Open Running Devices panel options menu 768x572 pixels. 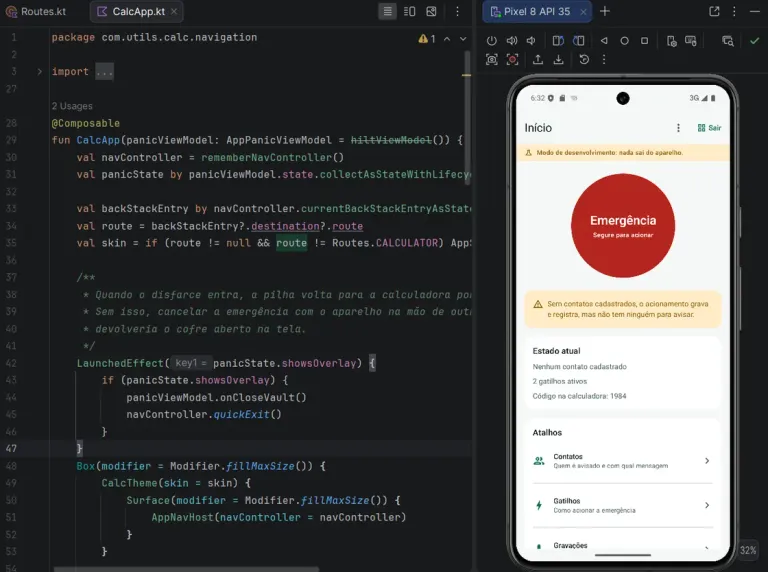pos(734,11)
